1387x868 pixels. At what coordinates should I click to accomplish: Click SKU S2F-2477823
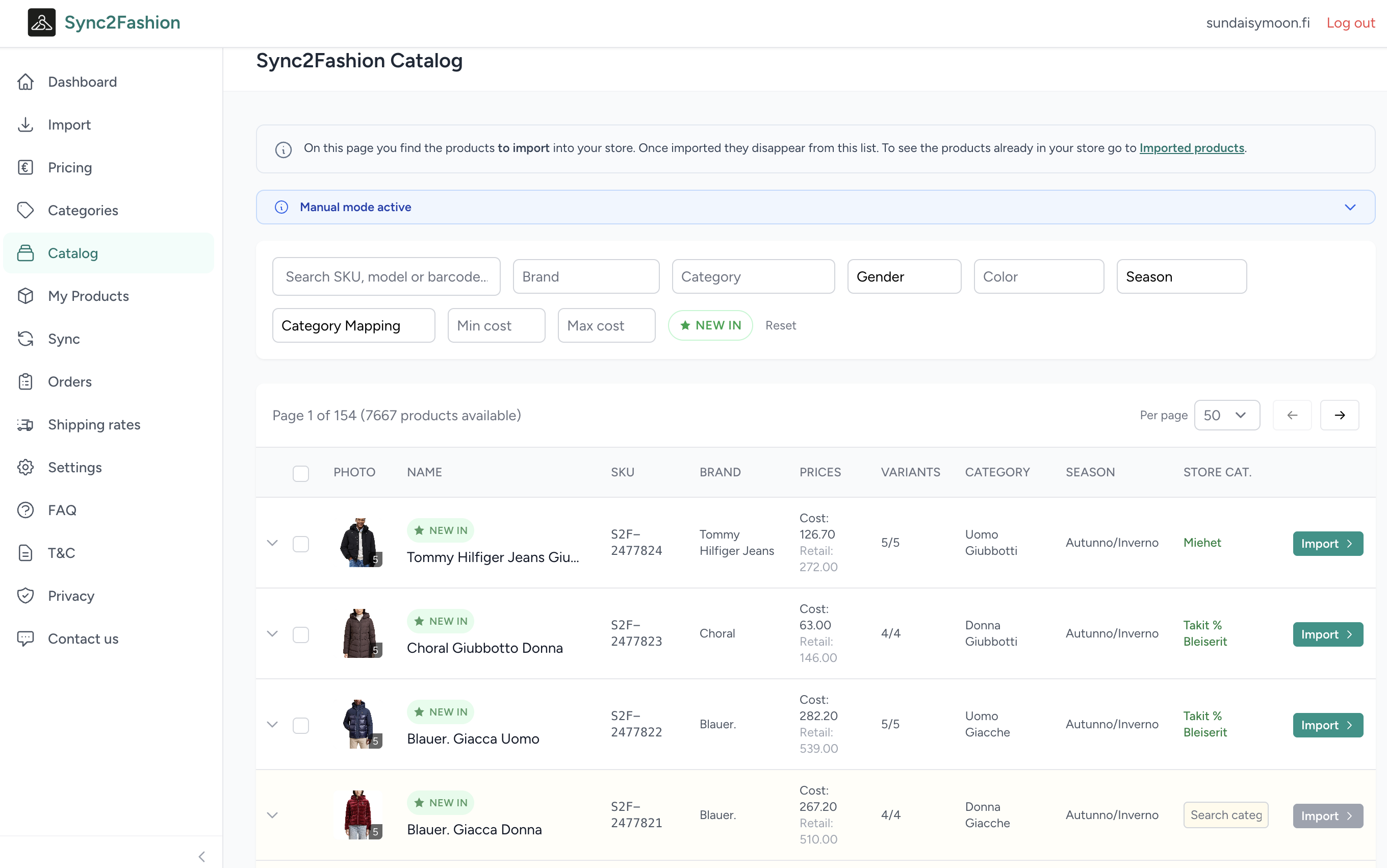(x=636, y=633)
